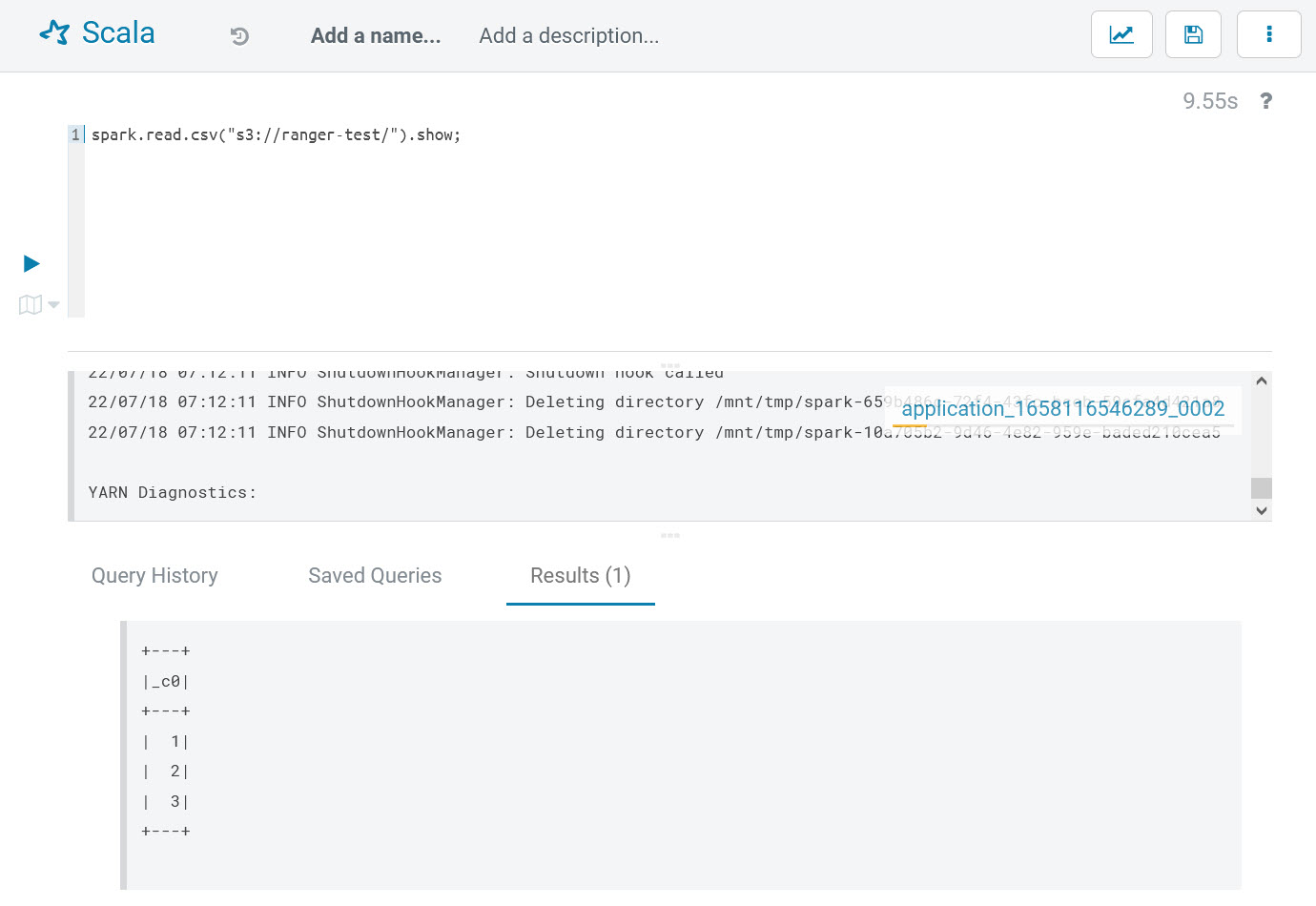Open the application_1658116546289_0002 job link
This screenshot has width=1316, height=906.
[x=1062, y=409]
